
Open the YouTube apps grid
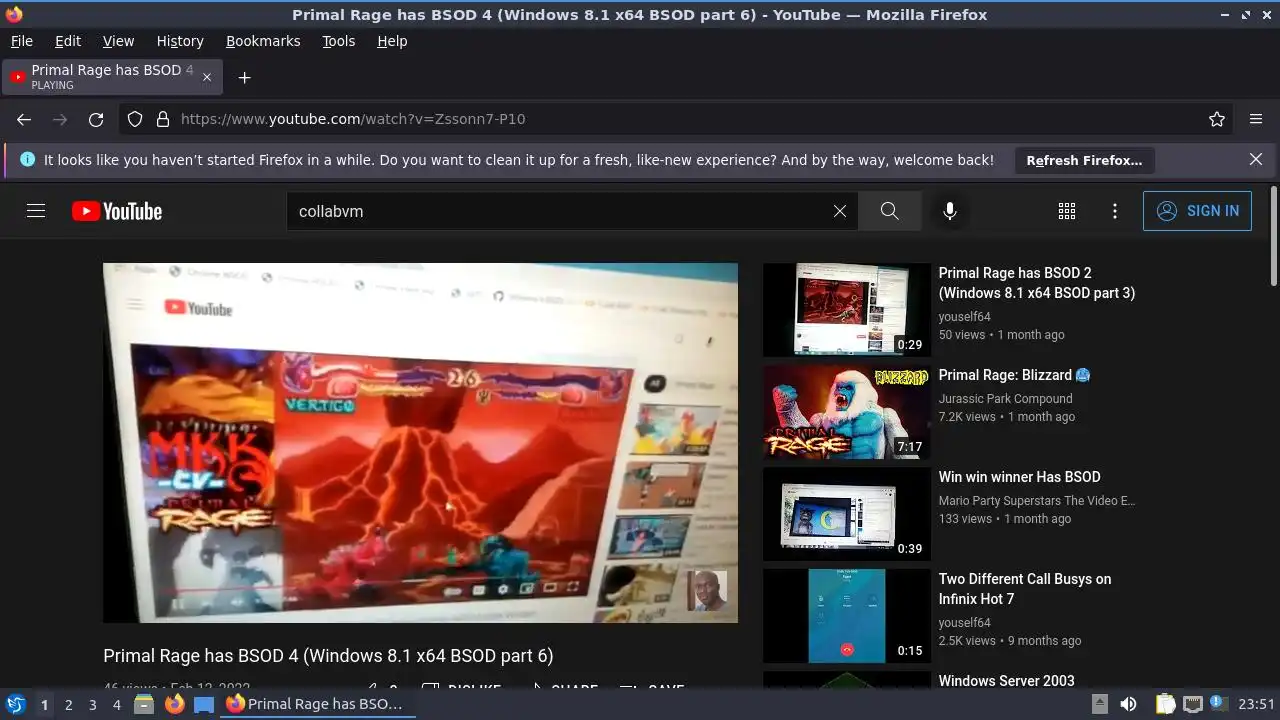(1067, 211)
